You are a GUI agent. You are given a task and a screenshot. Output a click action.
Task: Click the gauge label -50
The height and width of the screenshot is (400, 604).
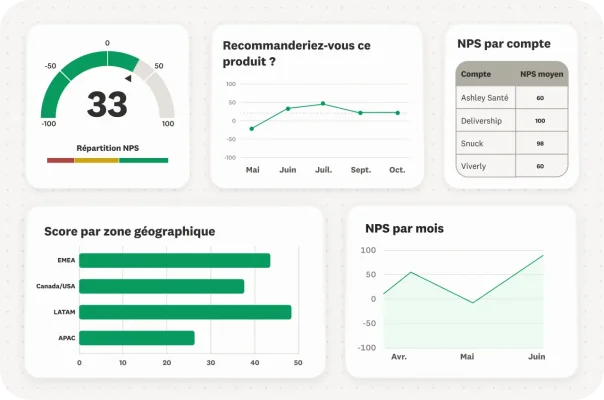coord(50,66)
